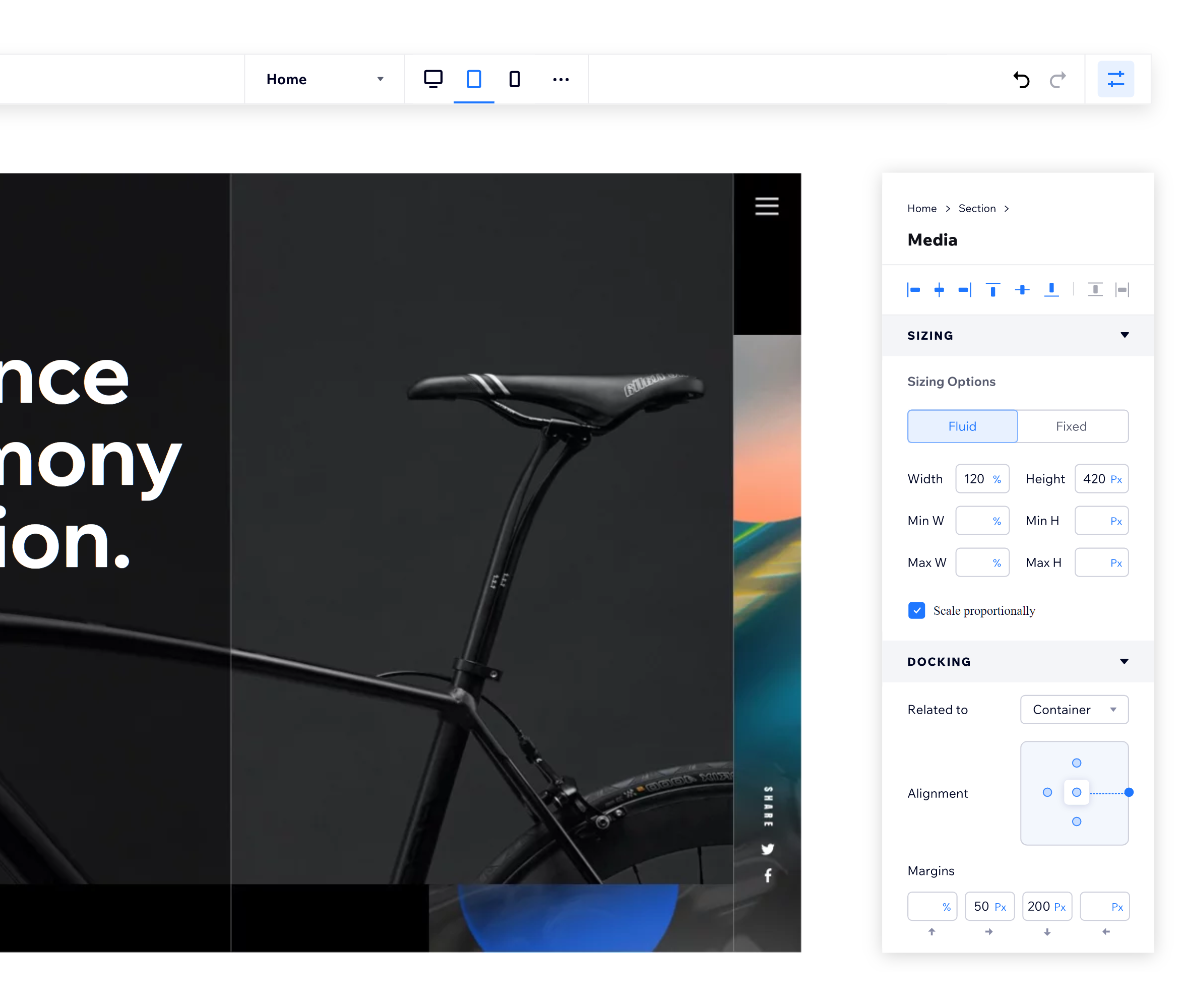Image resolution: width=1181 pixels, height=1008 pixels.
Task: Align element to horizontal center
Action: pyautogui.click(x=940, y=289)
